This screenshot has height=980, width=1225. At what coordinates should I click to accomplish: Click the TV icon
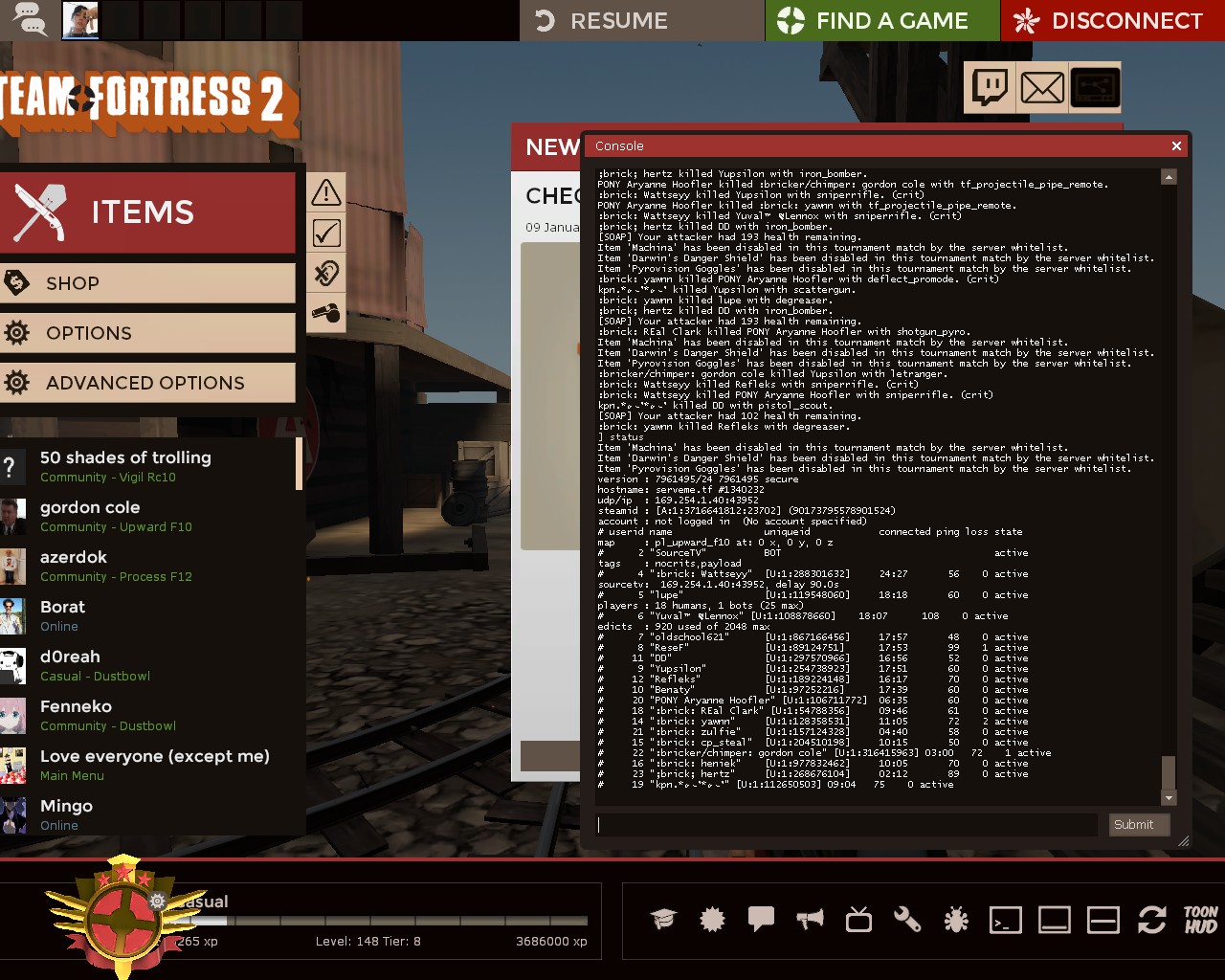(x=858, y=920)
